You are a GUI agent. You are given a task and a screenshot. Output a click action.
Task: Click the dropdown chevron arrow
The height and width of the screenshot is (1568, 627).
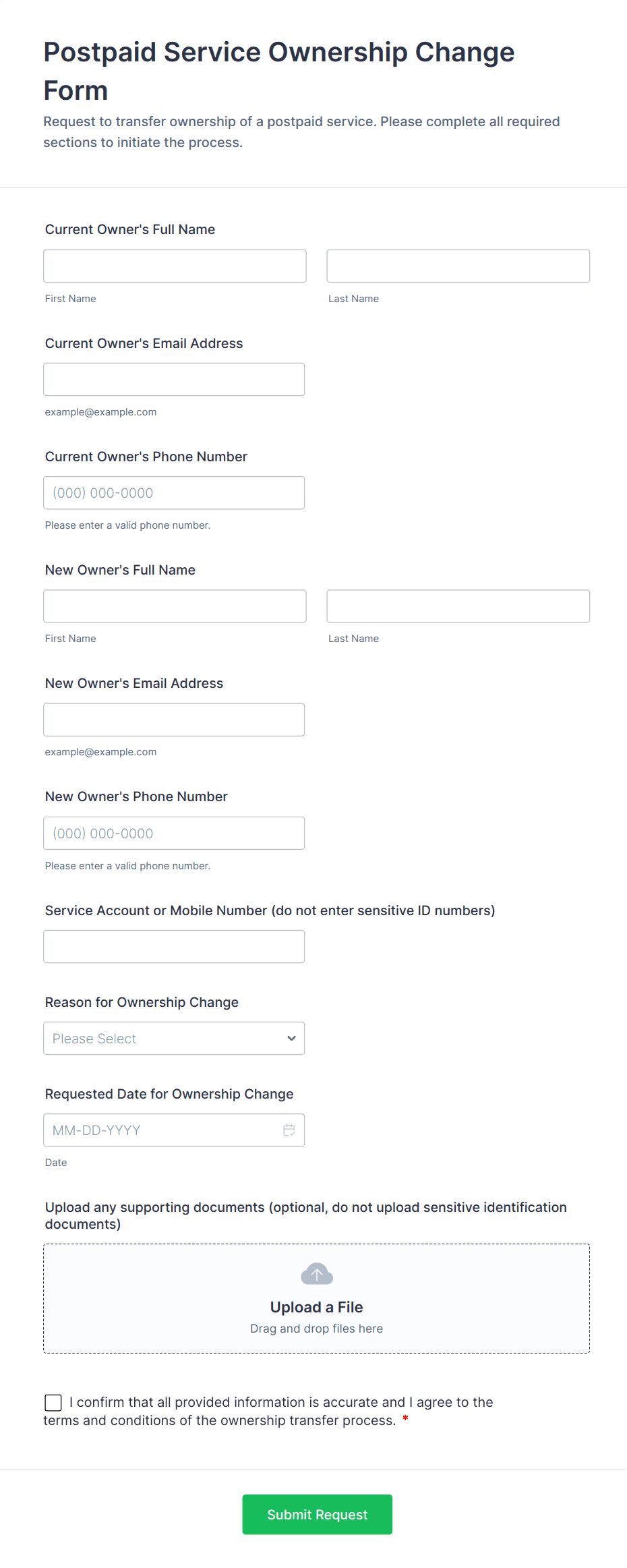click(291, 1039)
